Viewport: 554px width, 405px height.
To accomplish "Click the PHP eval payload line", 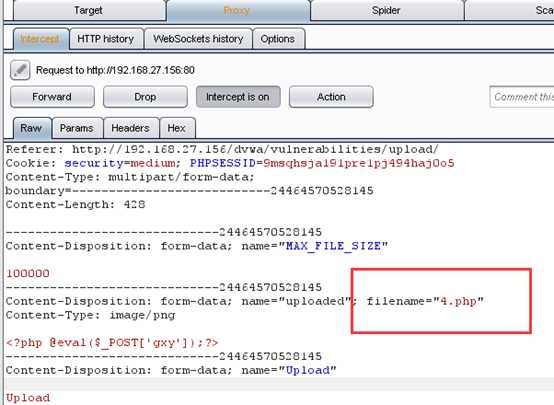I will (112, 343).
